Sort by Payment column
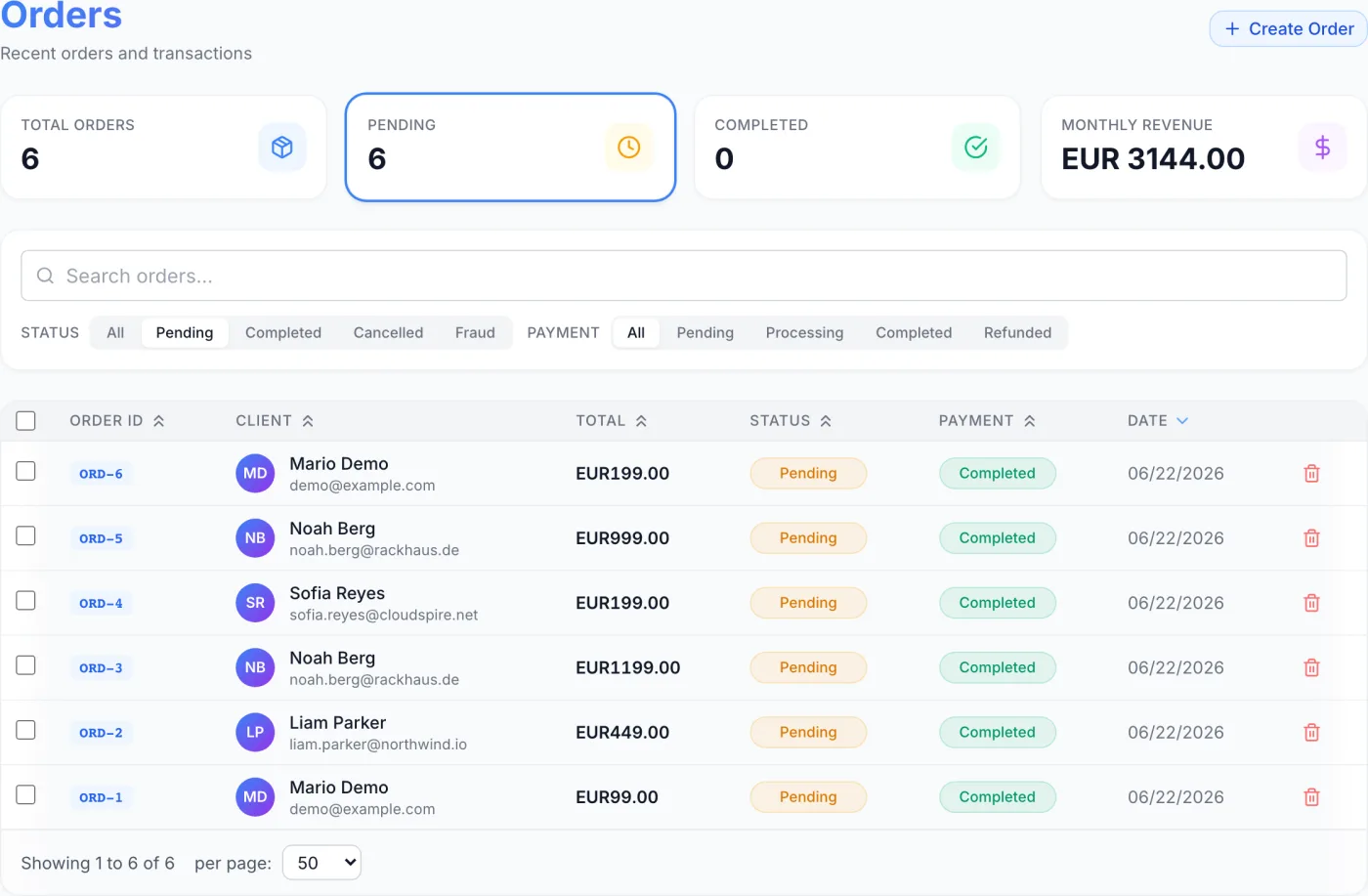 (987, 421)
